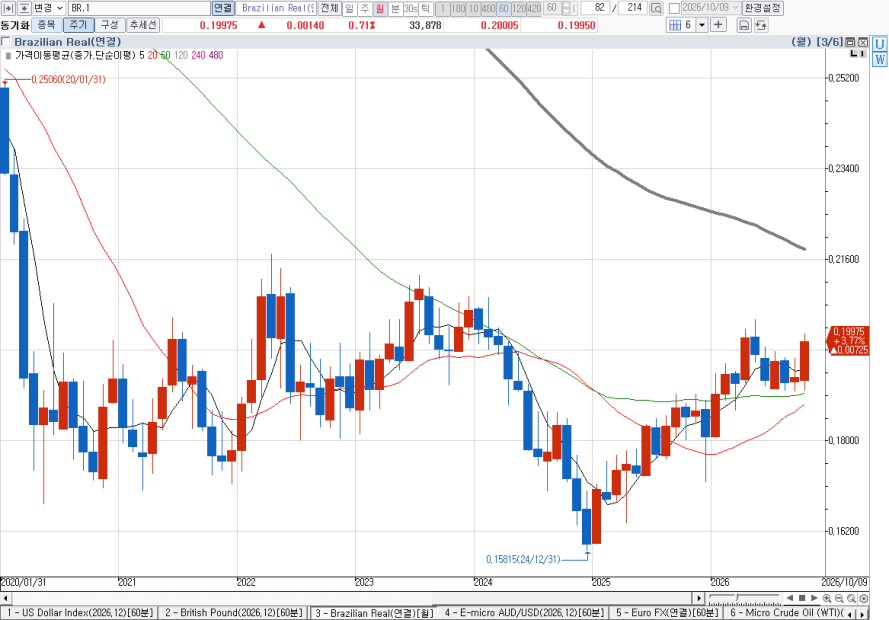The height and width of the screenshot is (620, 889).
Task: Select the 분 (minute) period toggle
Action: [395, 9]
